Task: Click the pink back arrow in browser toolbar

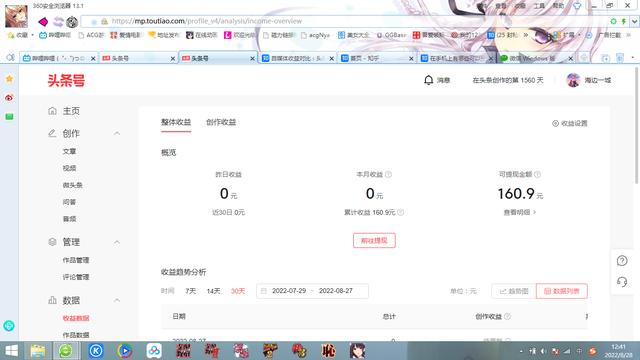Action: [x=43, y=21]
